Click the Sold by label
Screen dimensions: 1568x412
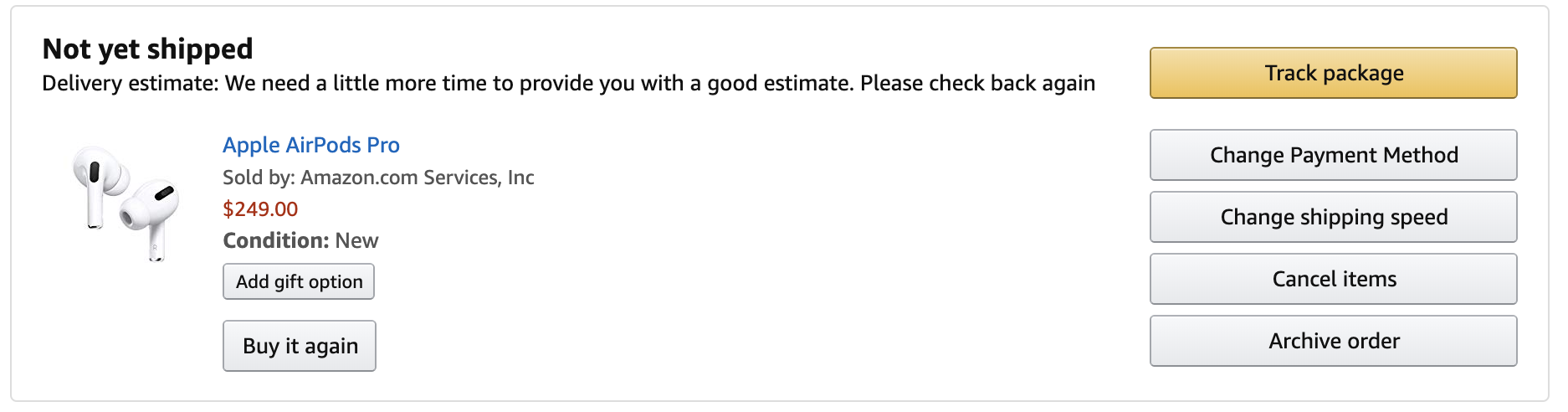pos(259,178)
